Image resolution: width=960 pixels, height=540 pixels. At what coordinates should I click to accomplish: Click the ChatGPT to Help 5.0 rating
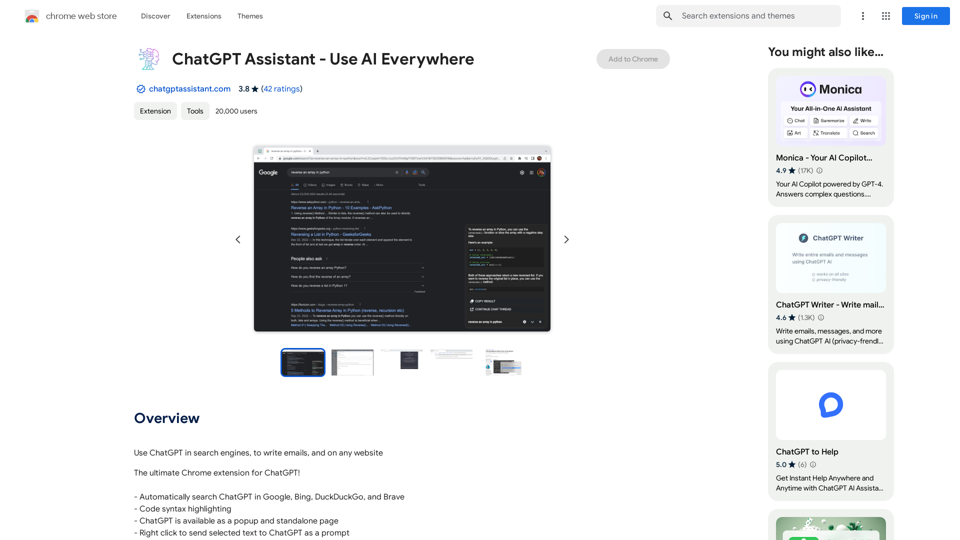pos(786,465)
